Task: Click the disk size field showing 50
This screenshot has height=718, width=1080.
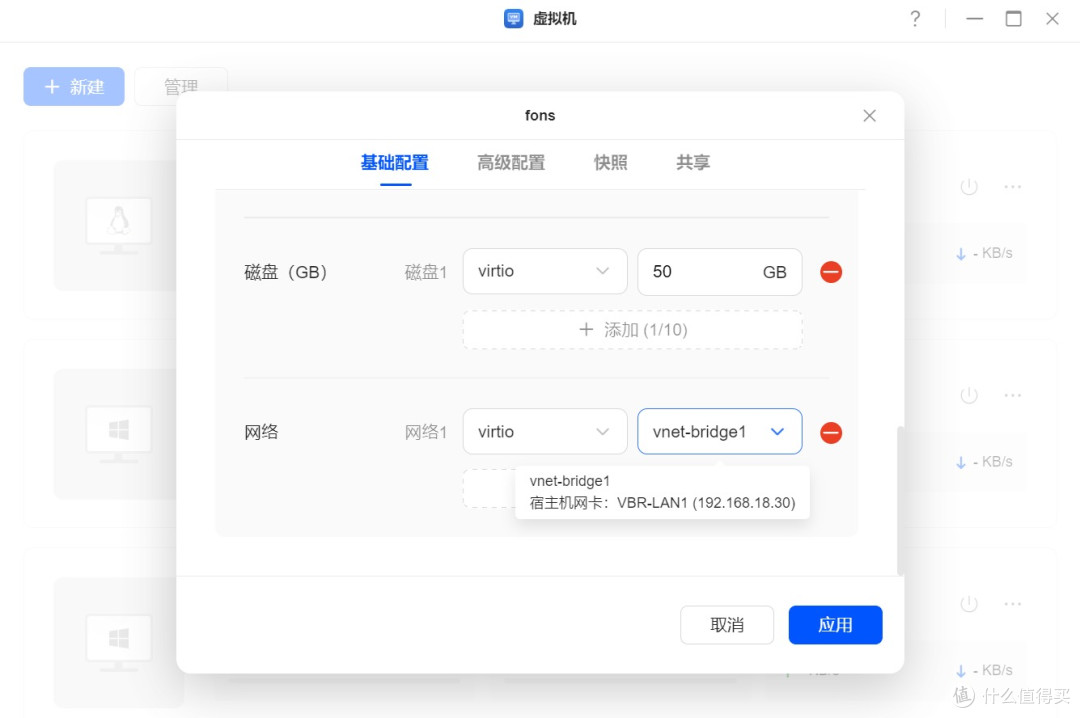Action: click(x=700, y=272)
